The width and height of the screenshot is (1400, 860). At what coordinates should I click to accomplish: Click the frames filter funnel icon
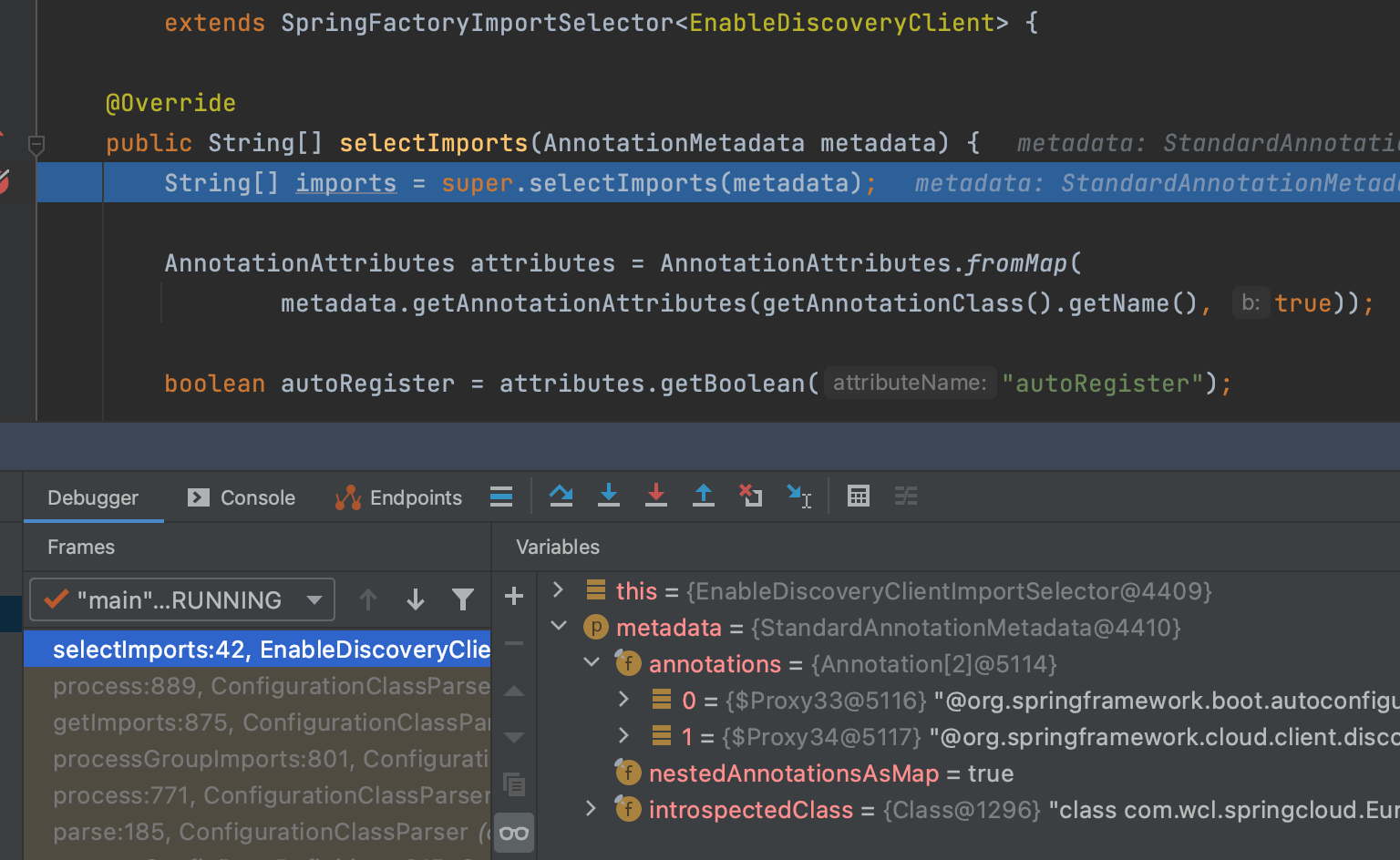(463, 599)
